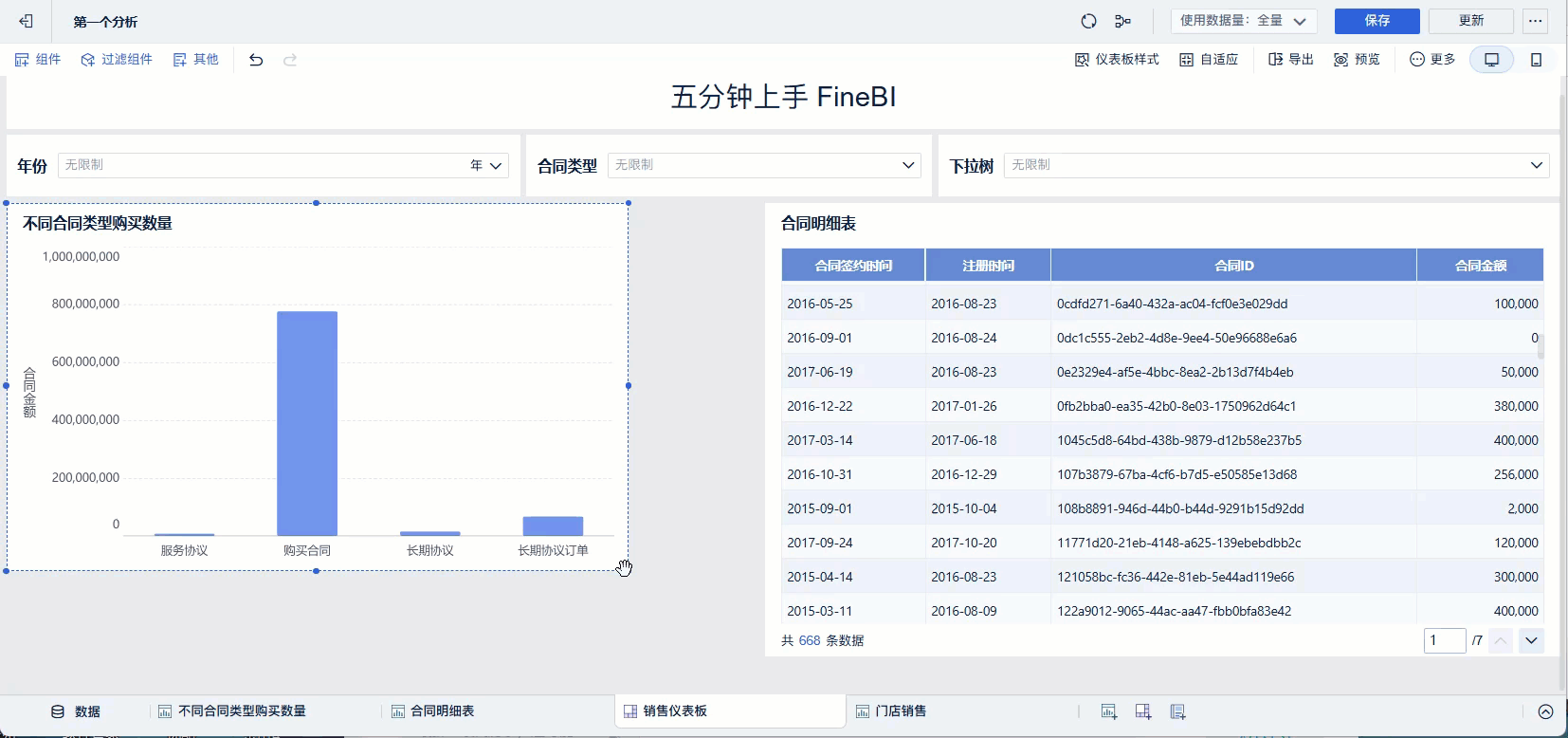This screenshot has height=738, width=1568.
Task: Switch to mobile layout view
Action: click(1537, 60)
